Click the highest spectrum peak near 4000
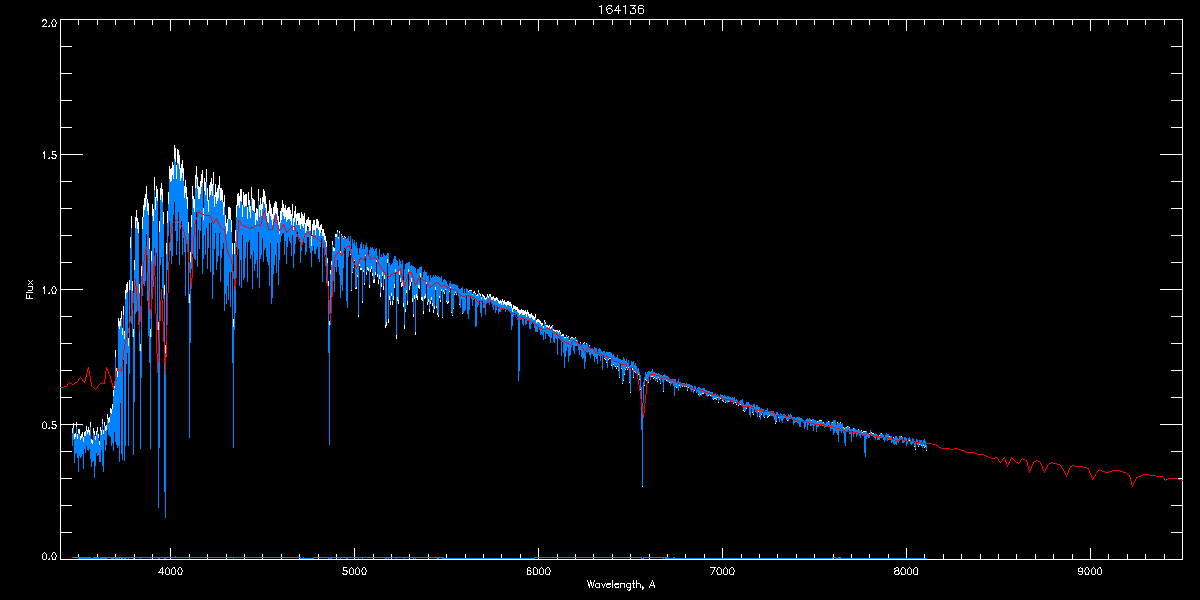This screenshot has height=600, width=1200. point(175,148)
